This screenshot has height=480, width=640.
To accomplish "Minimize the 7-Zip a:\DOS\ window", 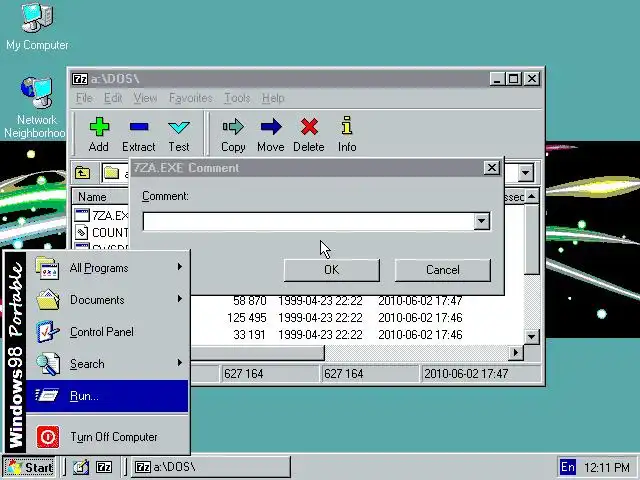I will click(x=497, y=78).
